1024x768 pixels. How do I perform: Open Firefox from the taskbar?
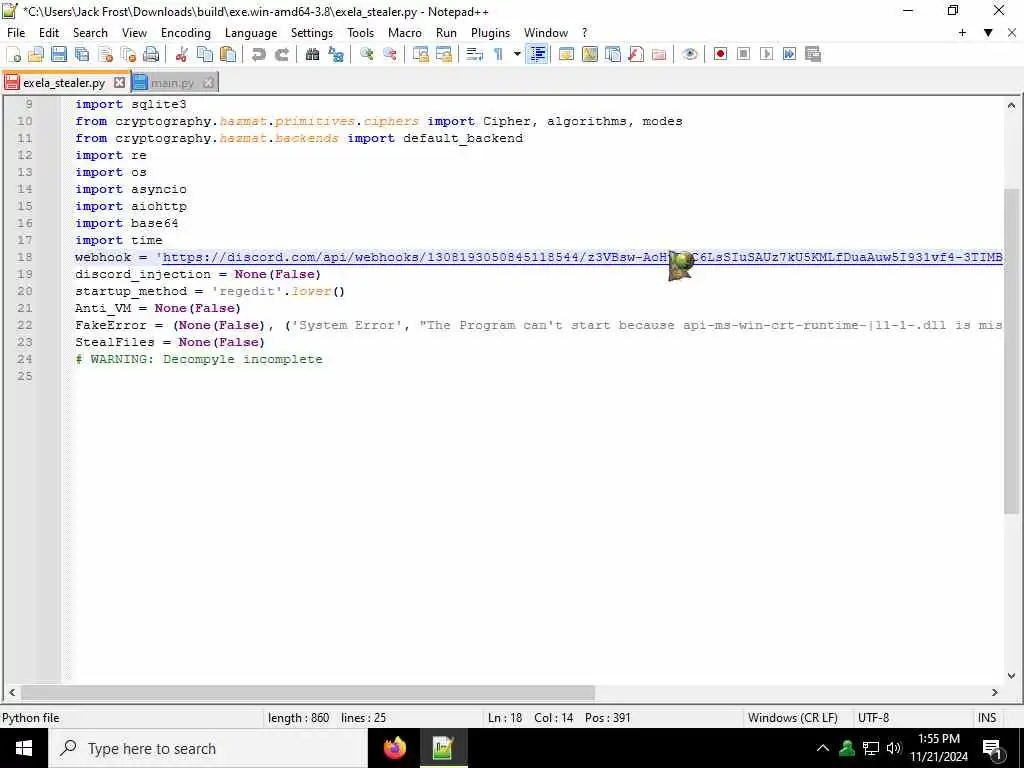coord(394,748)
